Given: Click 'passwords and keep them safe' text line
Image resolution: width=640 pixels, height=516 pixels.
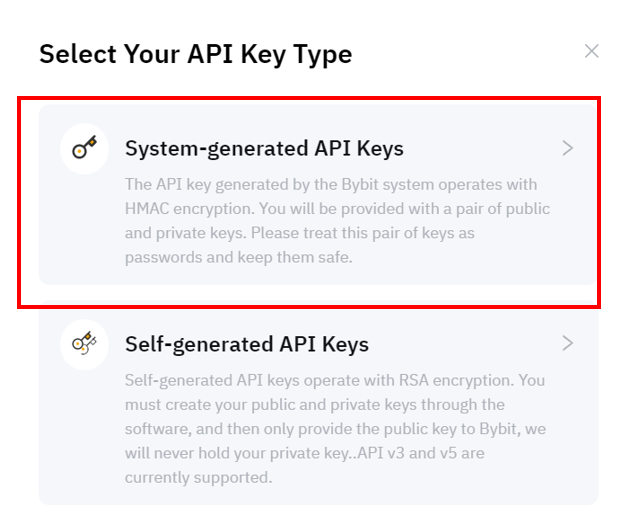Looking at the screenshot, I should coord(238,258).
